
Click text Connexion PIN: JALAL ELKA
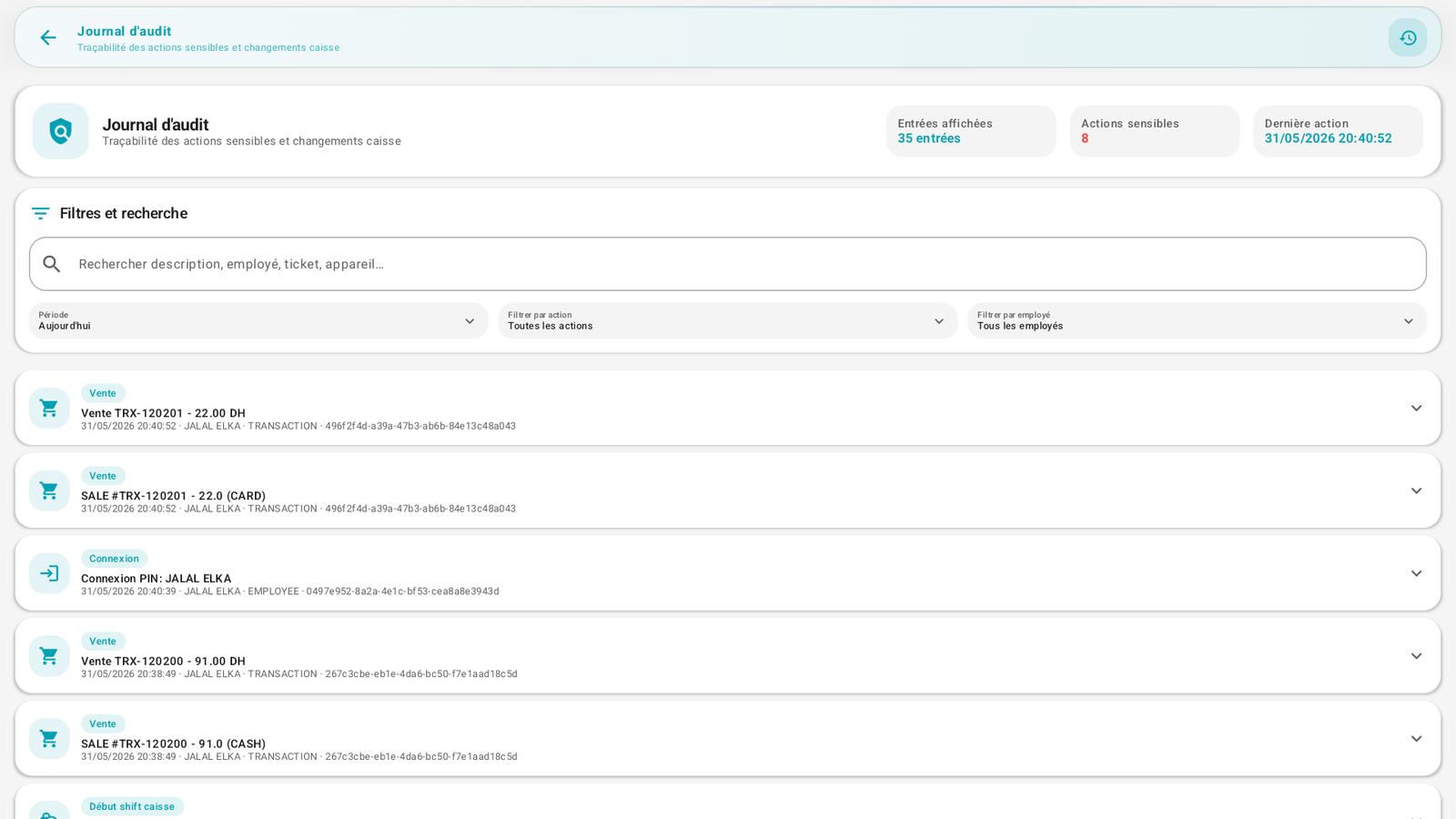tap(156, 579)
